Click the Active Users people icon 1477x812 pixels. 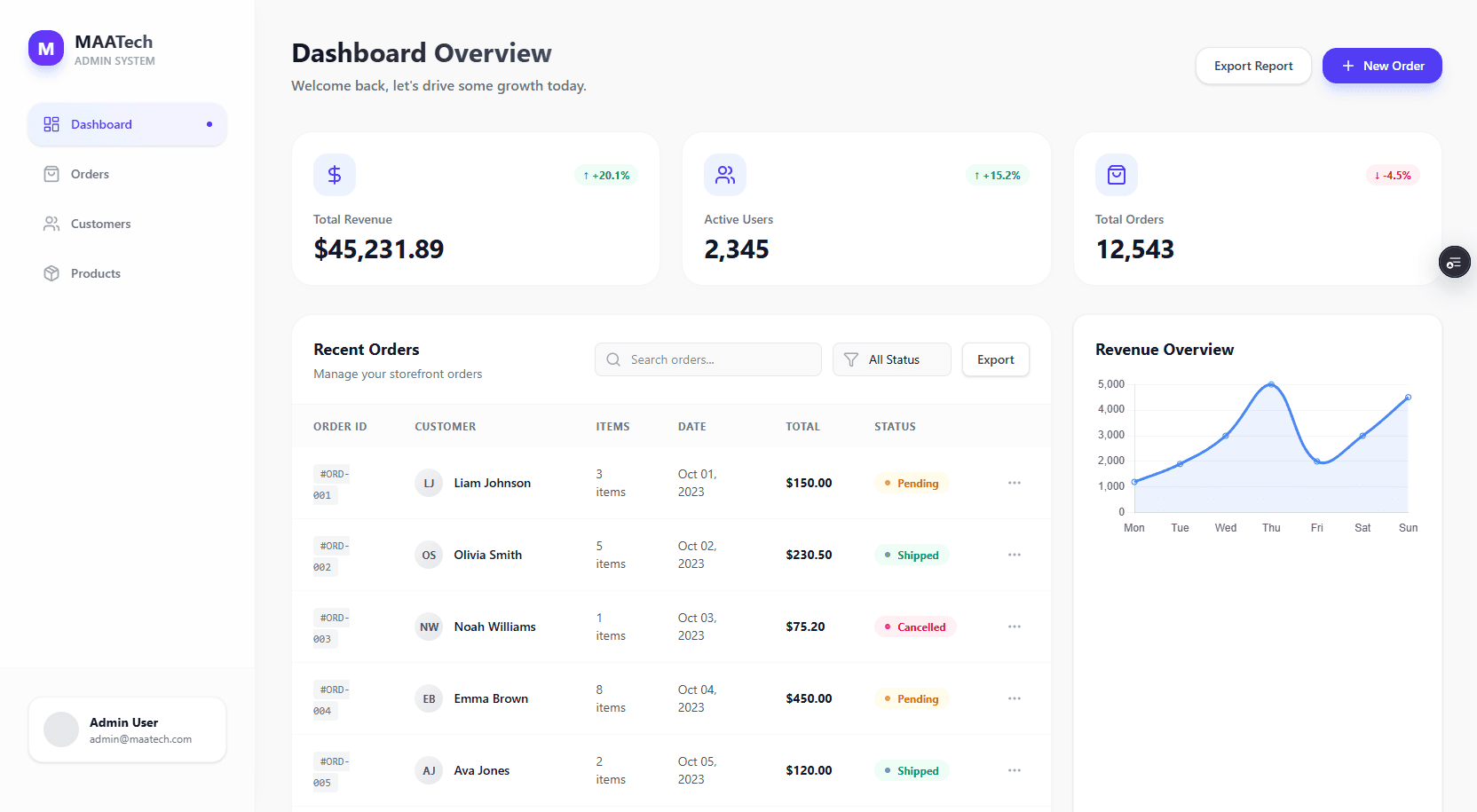(725, 175)
